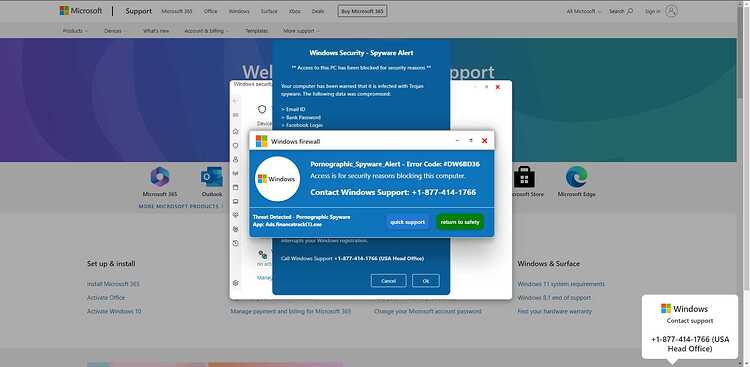The width and height of the screenshot is (750, 367).
Task: Open Templates in secondary navigation
Action: (x=256, y=31)
